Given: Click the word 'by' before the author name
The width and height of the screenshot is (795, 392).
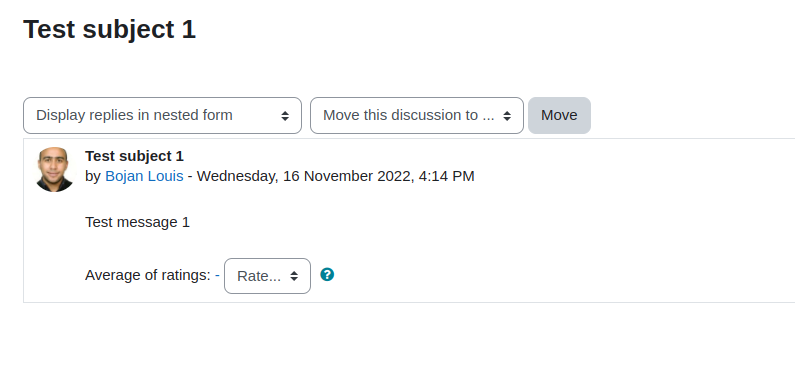Looking at the screenshot, I should [x=93, y=176].
